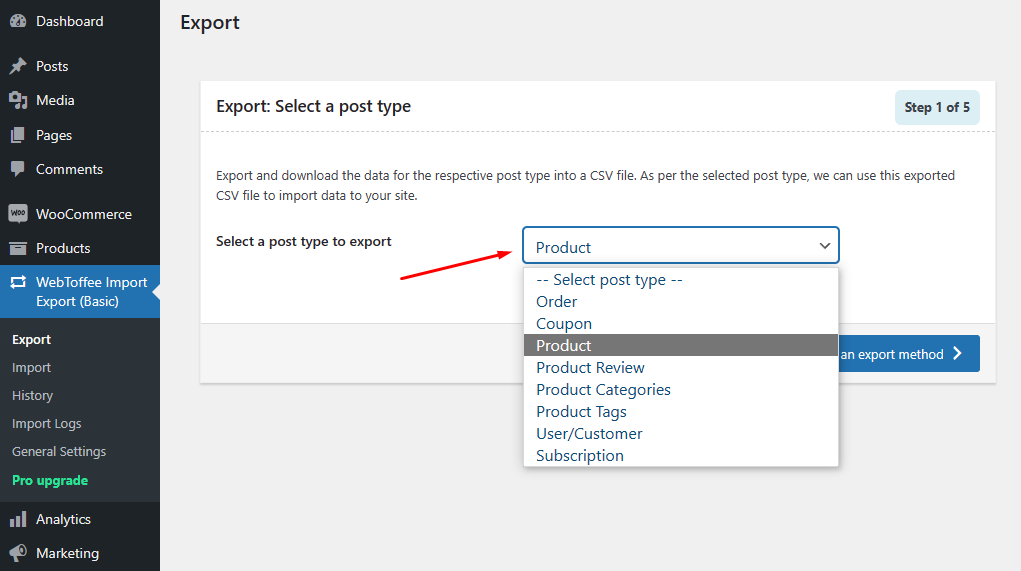Click the WooCommerce logo icon

click(x=18, y=214)
